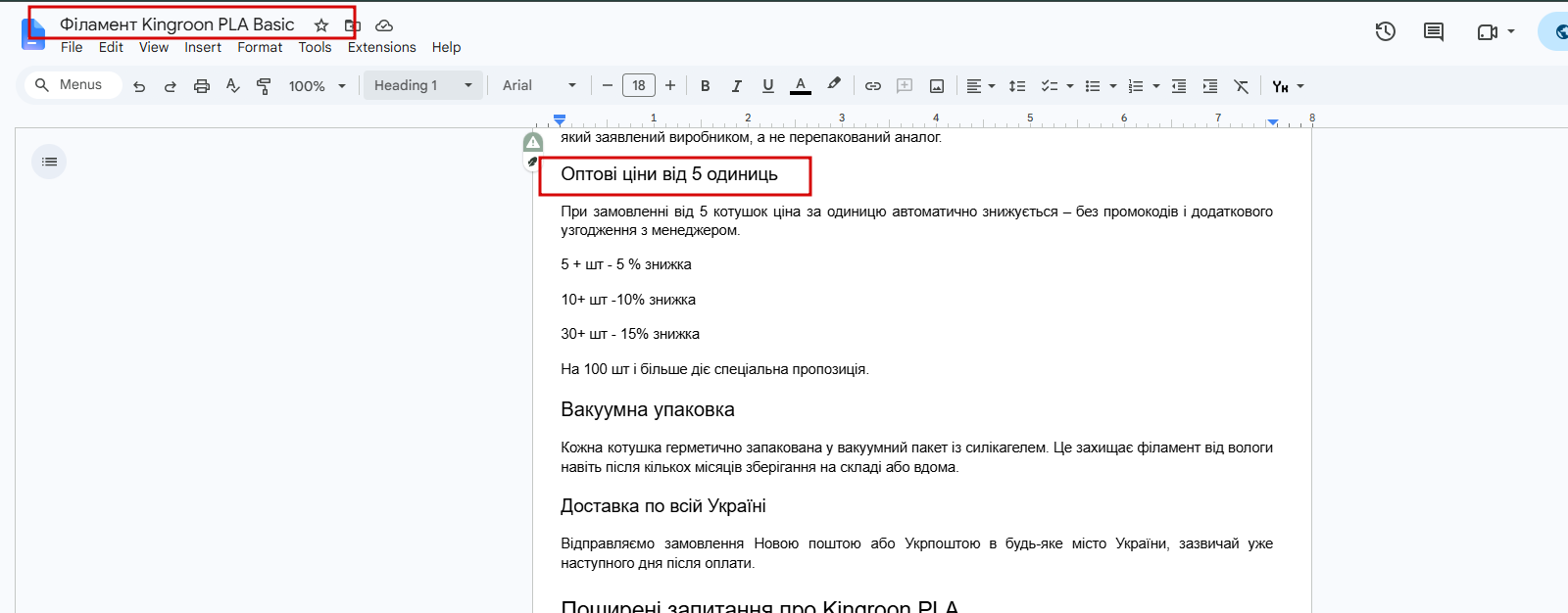Image resolution: width=1568 pixels, height=613 pixels.
Task: Open line and paragraph spacing
Action: coord(1017,86)
